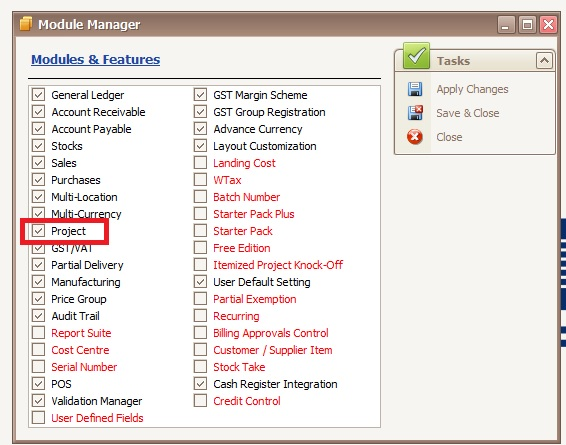Enable the User Defined Fields checkbox
This screenshot has height=445, width=566.
pyautogui.click(x=38, y=418)
